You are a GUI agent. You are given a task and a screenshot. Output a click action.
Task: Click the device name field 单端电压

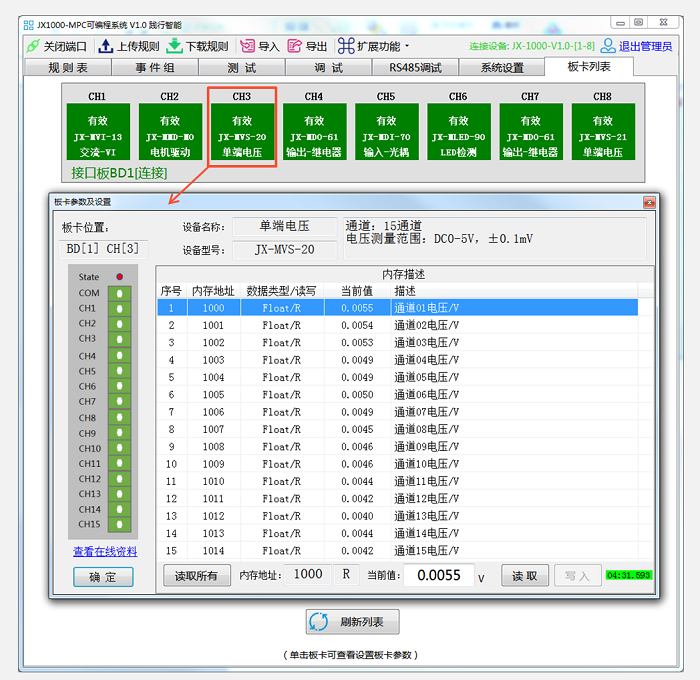click(285, 226)
